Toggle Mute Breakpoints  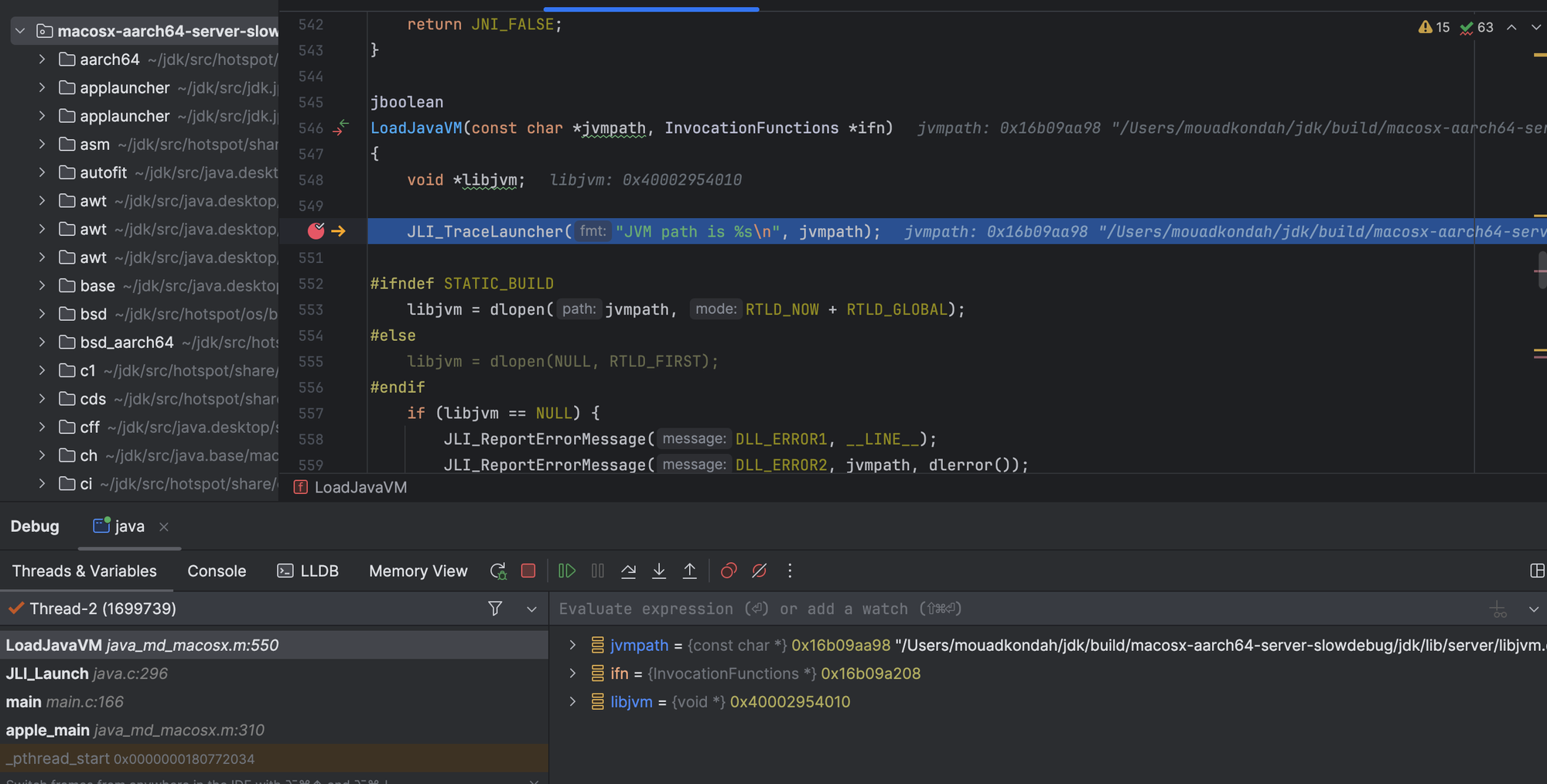coord(760,571)
